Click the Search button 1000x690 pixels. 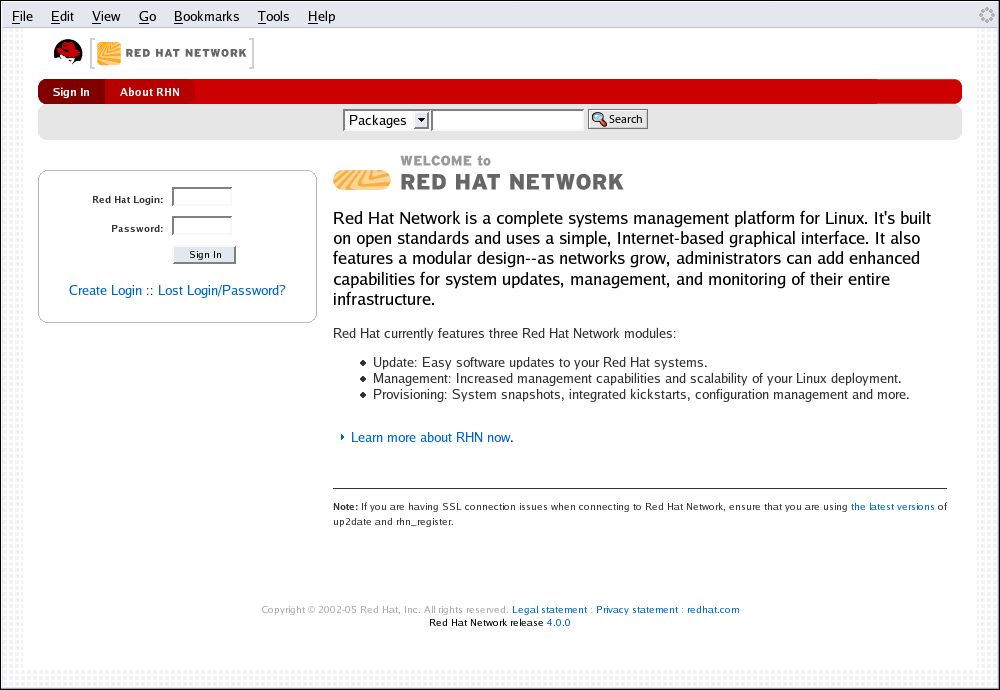coord(617,119)
